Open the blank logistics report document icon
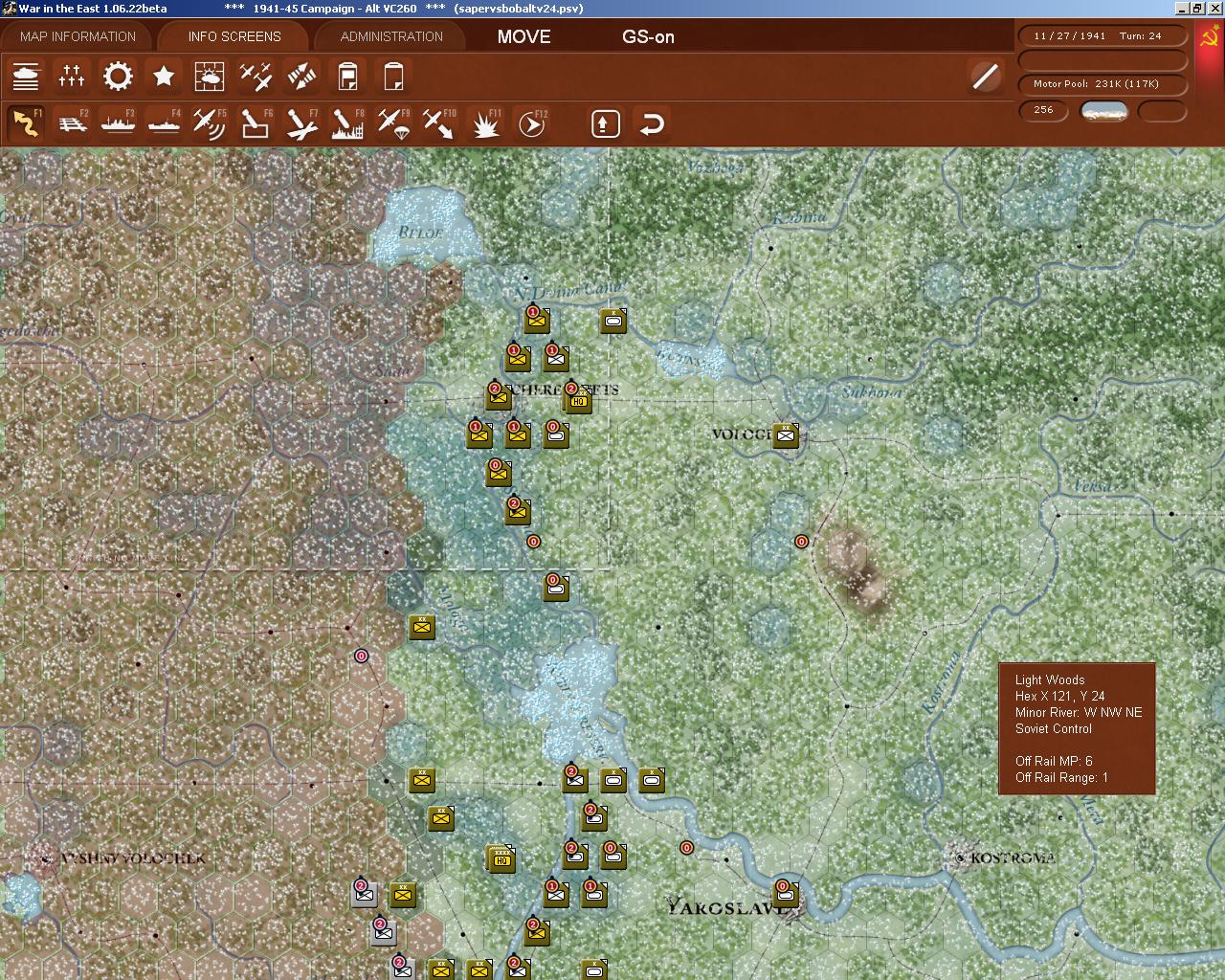Image resolution: width=1225 pixels, height=980 pixels. (393, 76)
